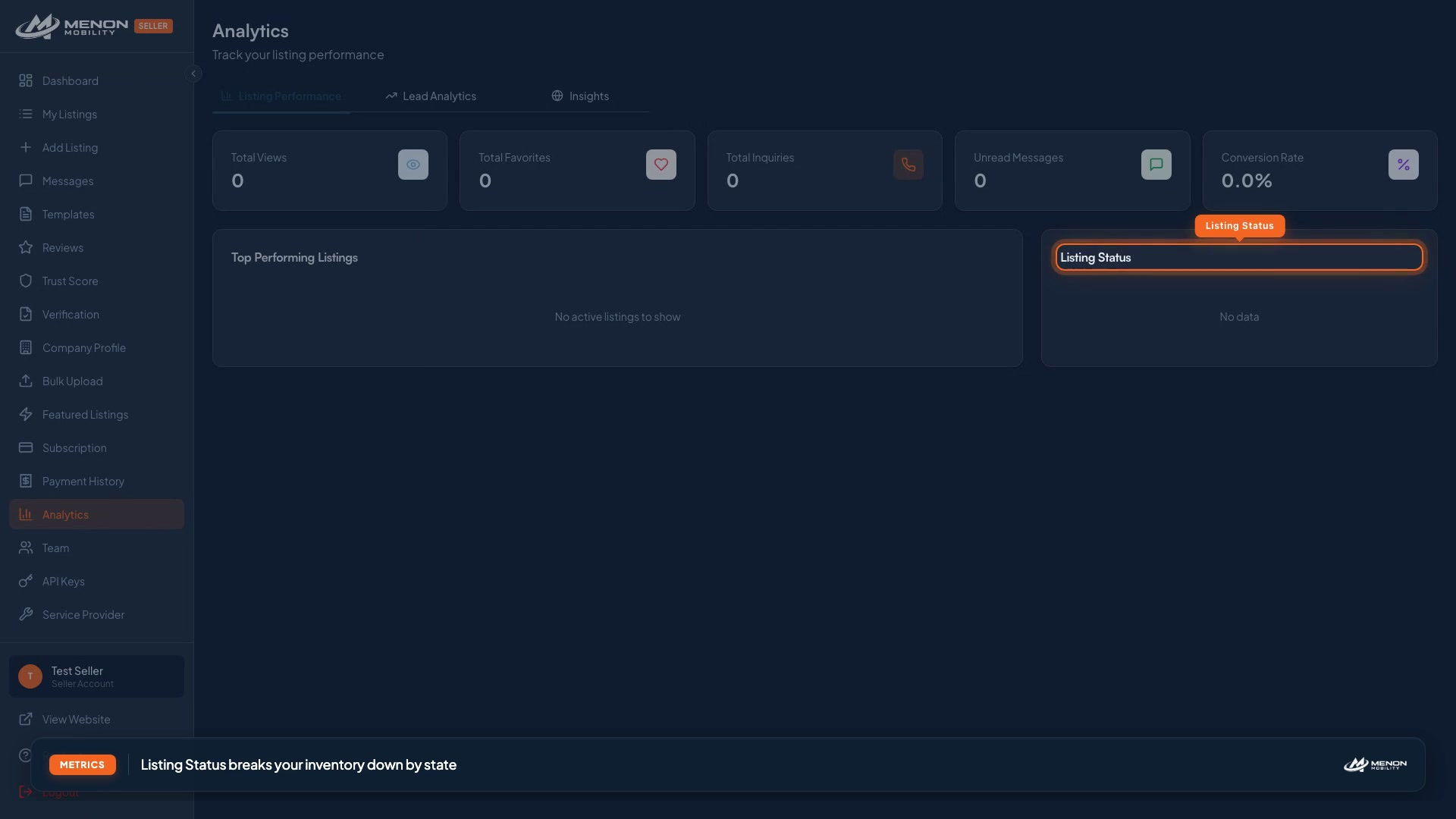This screenshot has height=819, width=1456.
Task: Go to My Listings page
Action: [96, 115]
